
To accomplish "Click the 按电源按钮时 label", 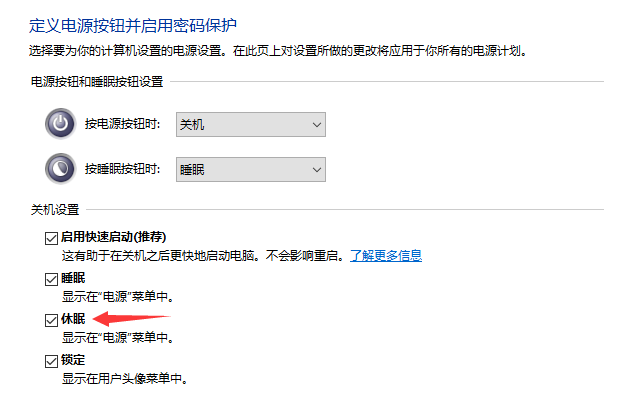I will point(124,125).
